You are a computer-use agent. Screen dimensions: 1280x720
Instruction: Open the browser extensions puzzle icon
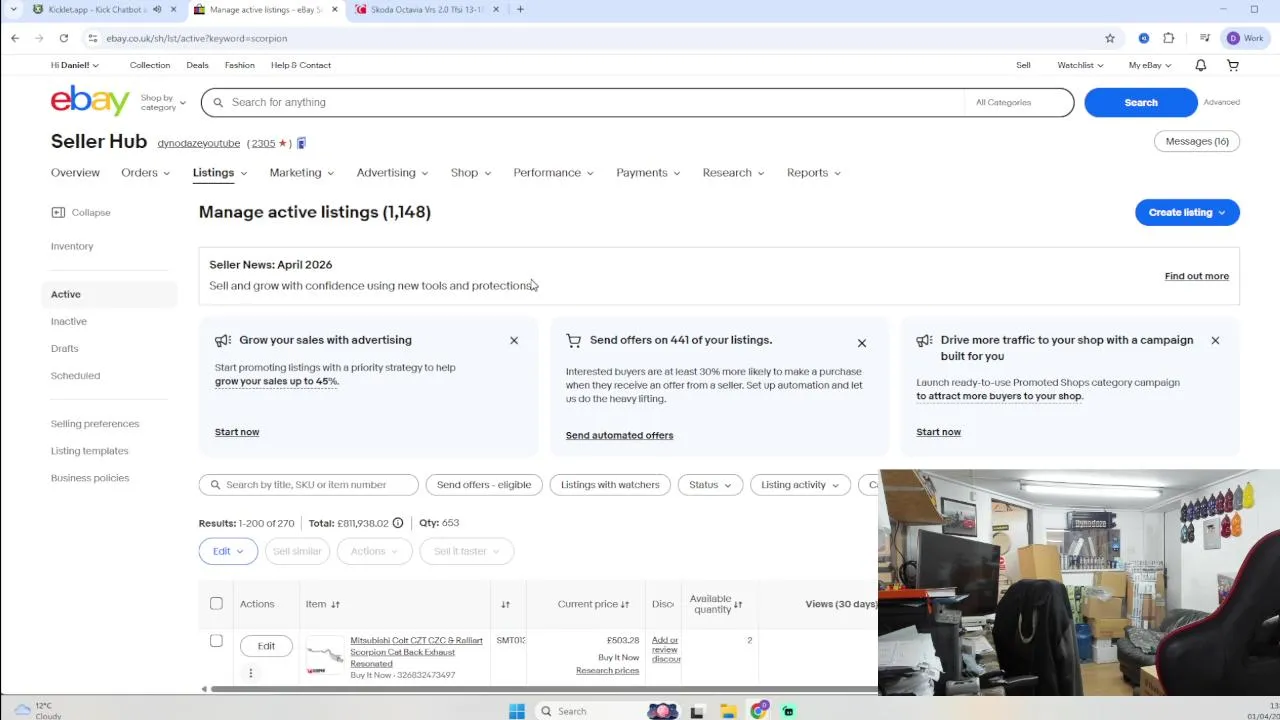1169,38
